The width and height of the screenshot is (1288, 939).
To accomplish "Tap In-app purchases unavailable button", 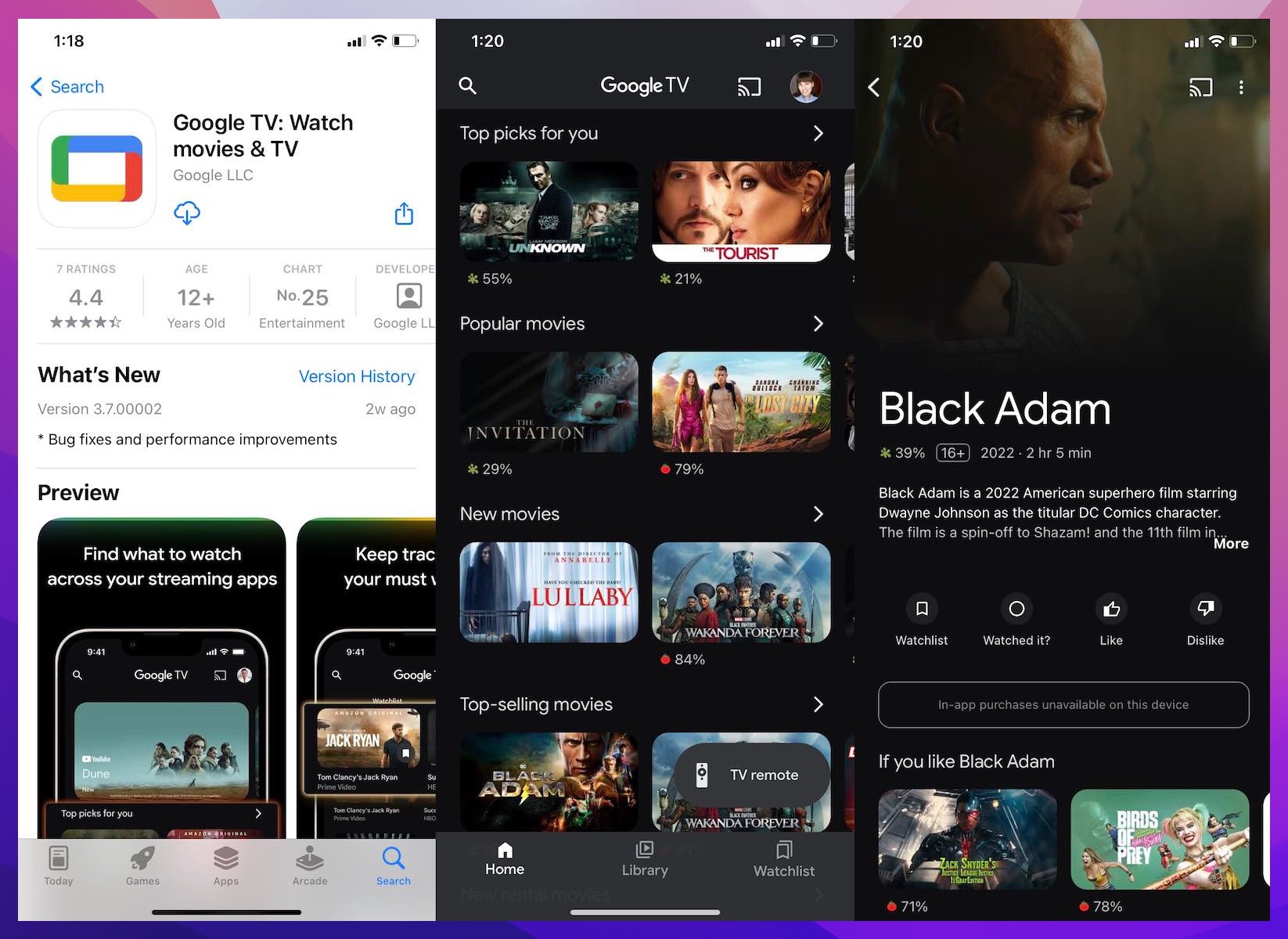I will [1063, 705].
